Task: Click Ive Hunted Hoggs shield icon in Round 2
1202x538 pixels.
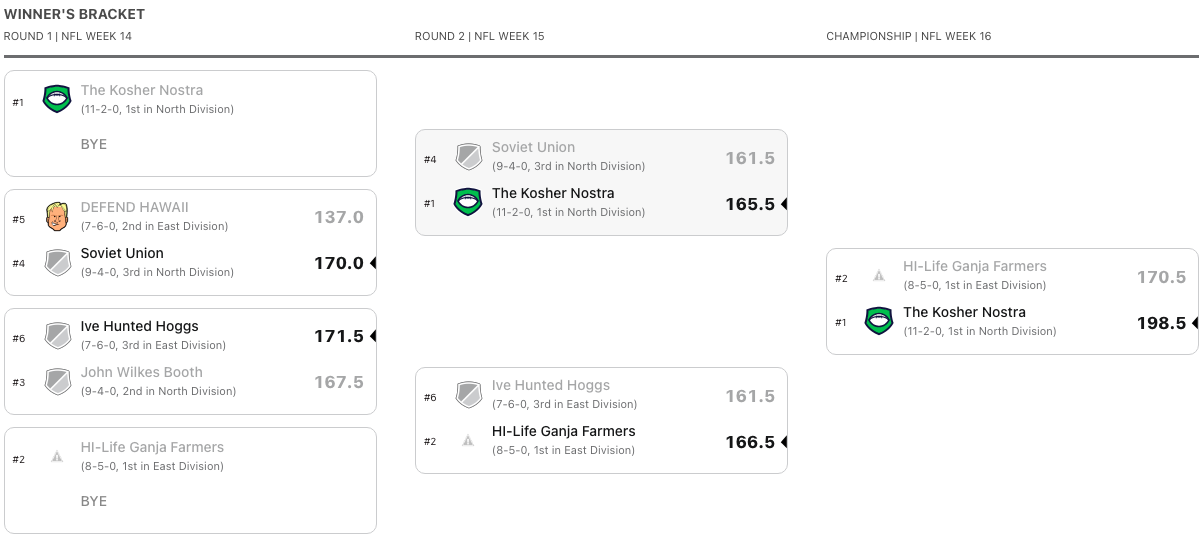Action: (469, 395)
